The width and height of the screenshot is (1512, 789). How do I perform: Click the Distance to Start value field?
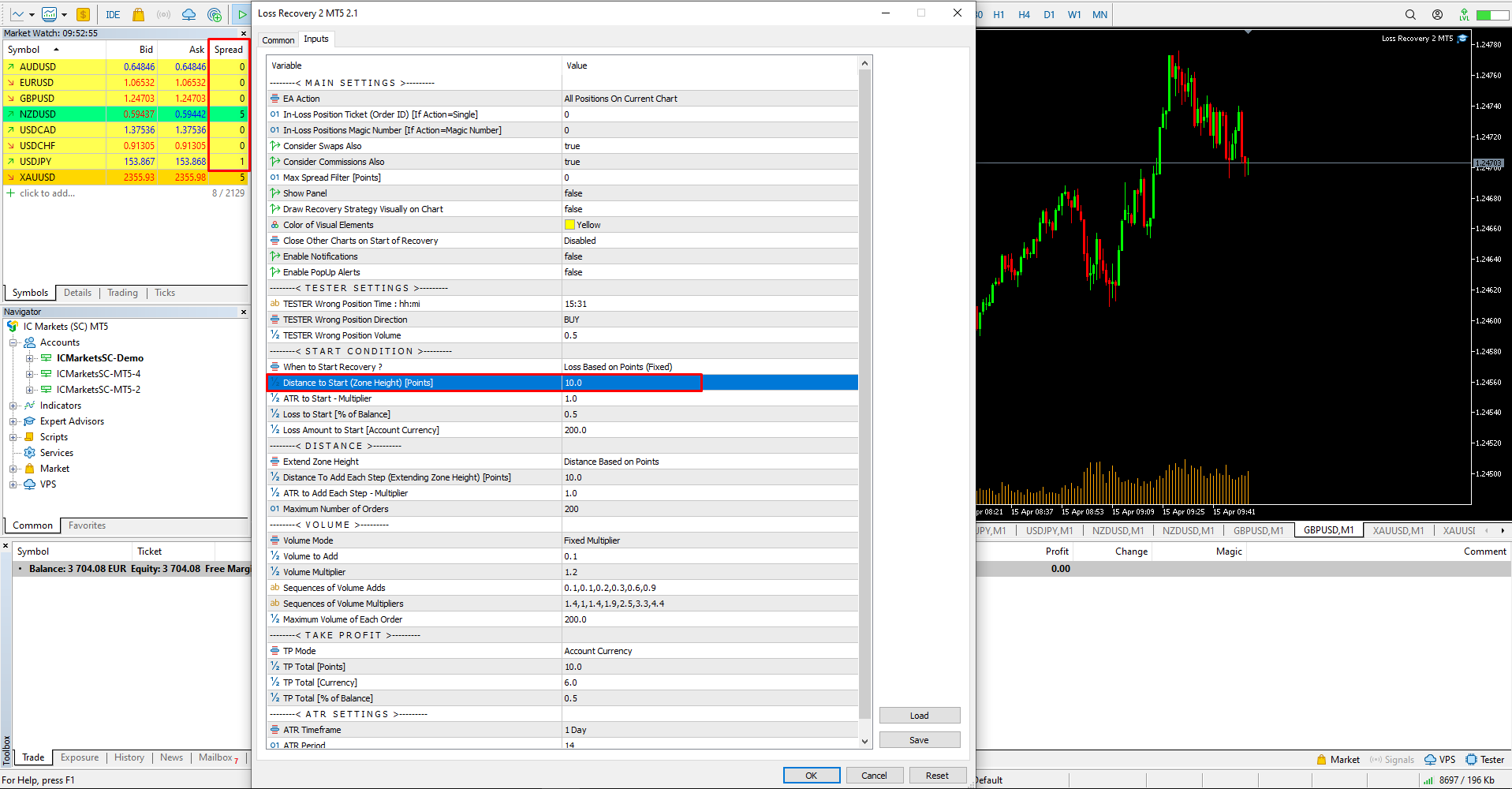(632, 383)
